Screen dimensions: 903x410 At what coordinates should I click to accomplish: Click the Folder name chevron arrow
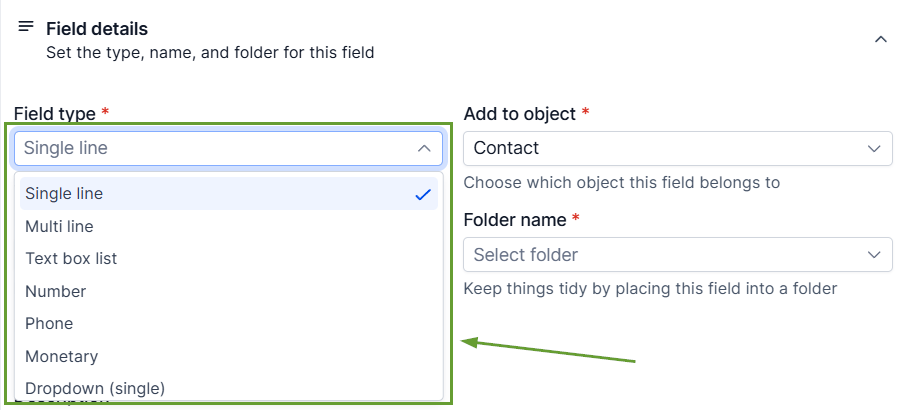(x=874, y=254)
